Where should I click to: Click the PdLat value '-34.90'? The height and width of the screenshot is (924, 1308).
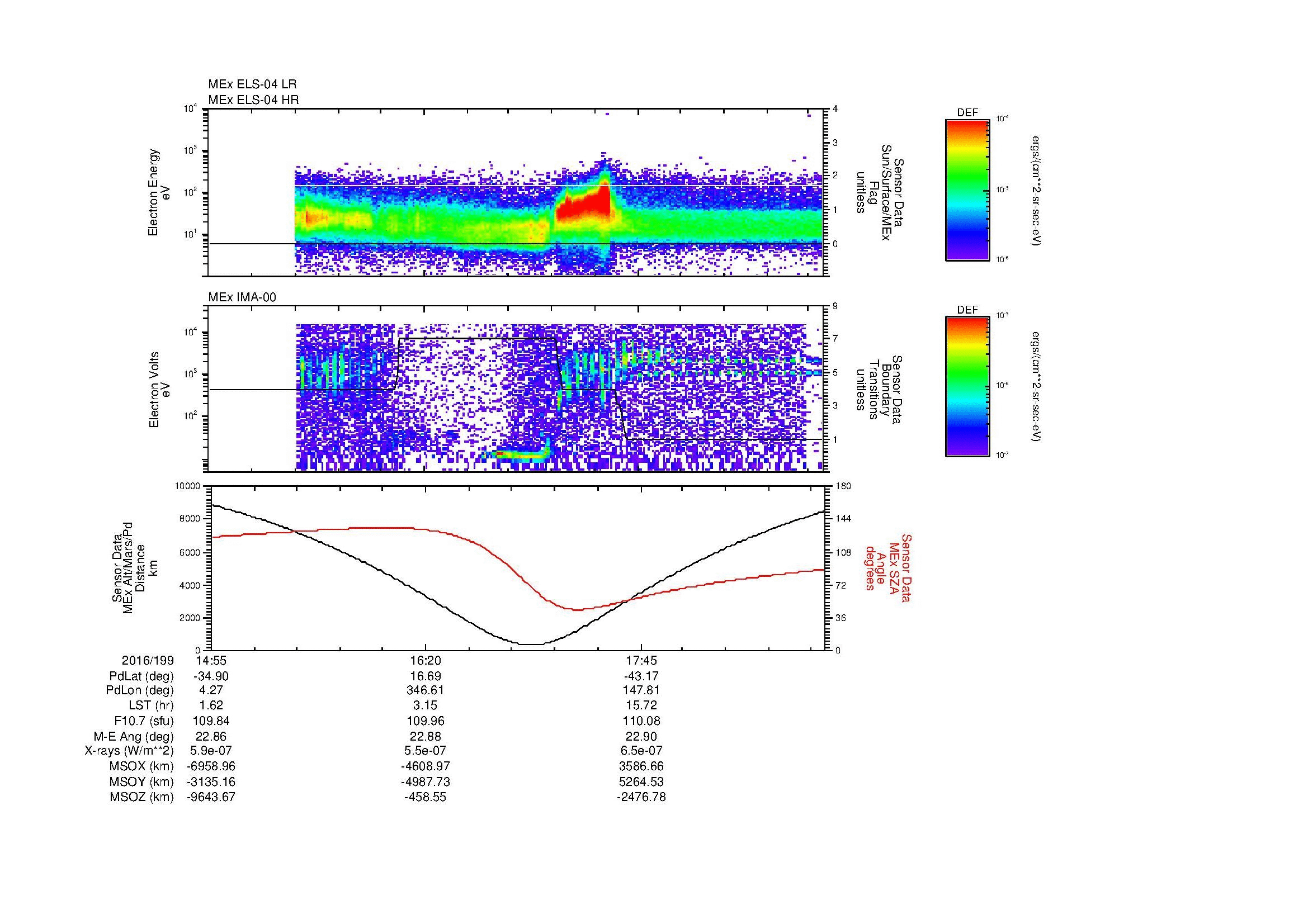(211, 676)
